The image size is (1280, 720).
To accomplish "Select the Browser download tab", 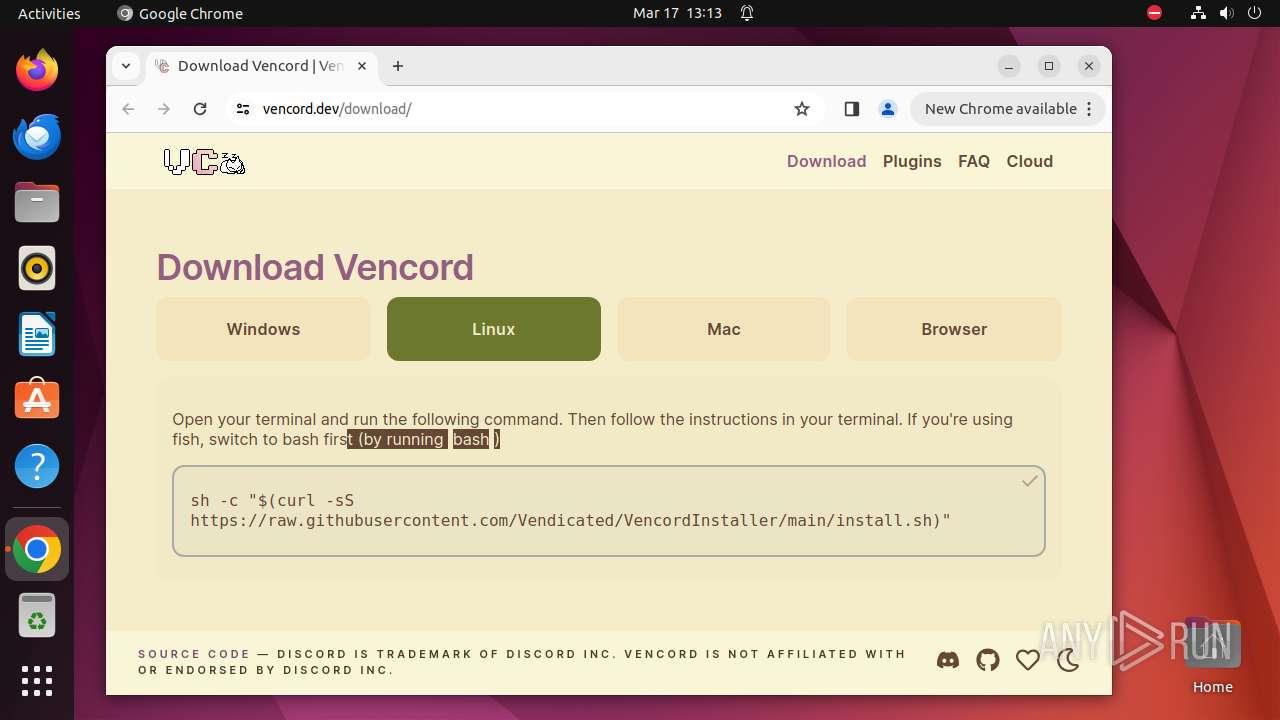I will click(954, 329).
